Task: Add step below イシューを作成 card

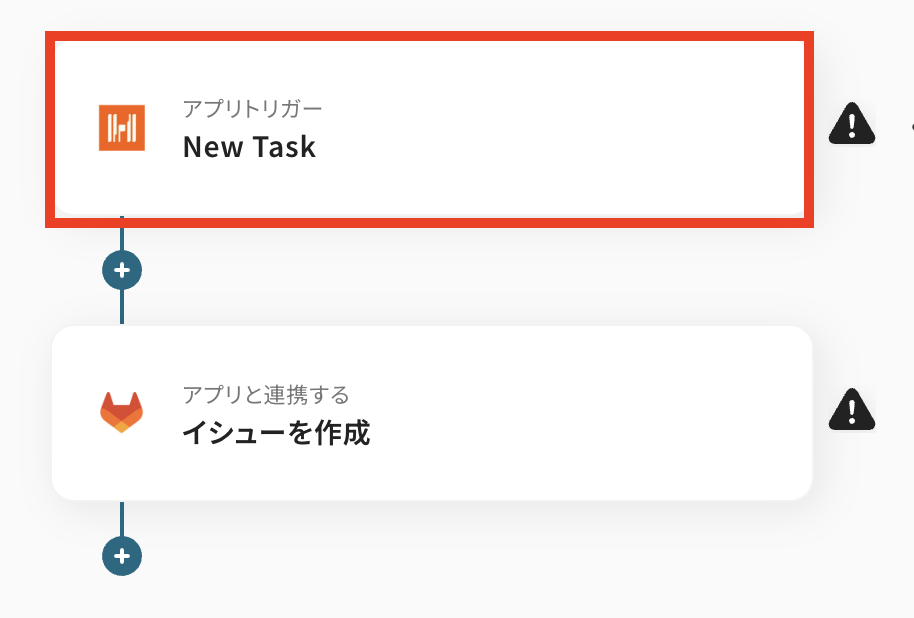Action: click(122, 556)
